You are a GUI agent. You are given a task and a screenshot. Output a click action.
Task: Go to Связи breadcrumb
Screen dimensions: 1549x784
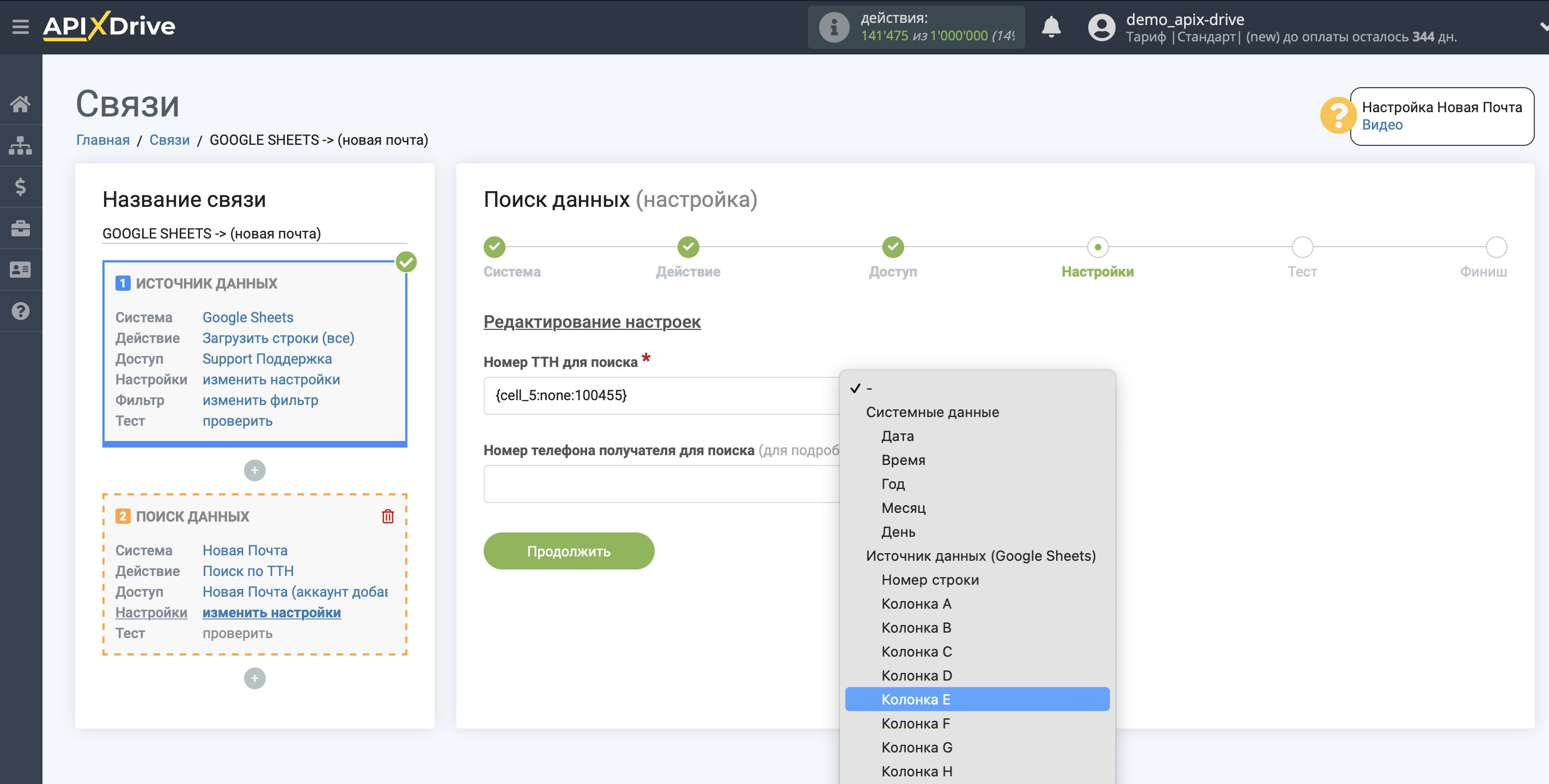pos(169,140)
